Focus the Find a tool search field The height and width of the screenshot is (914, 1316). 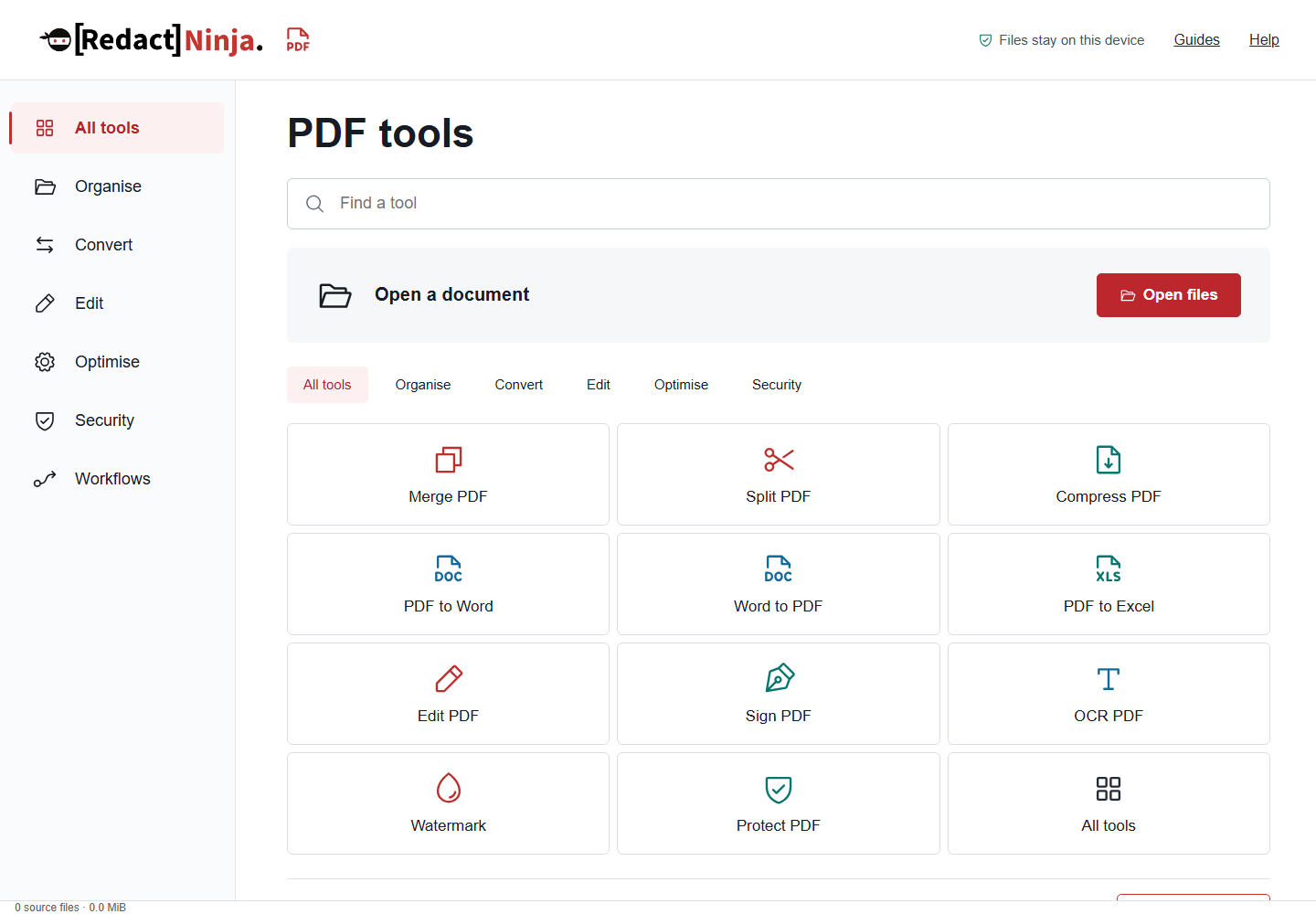779,204
